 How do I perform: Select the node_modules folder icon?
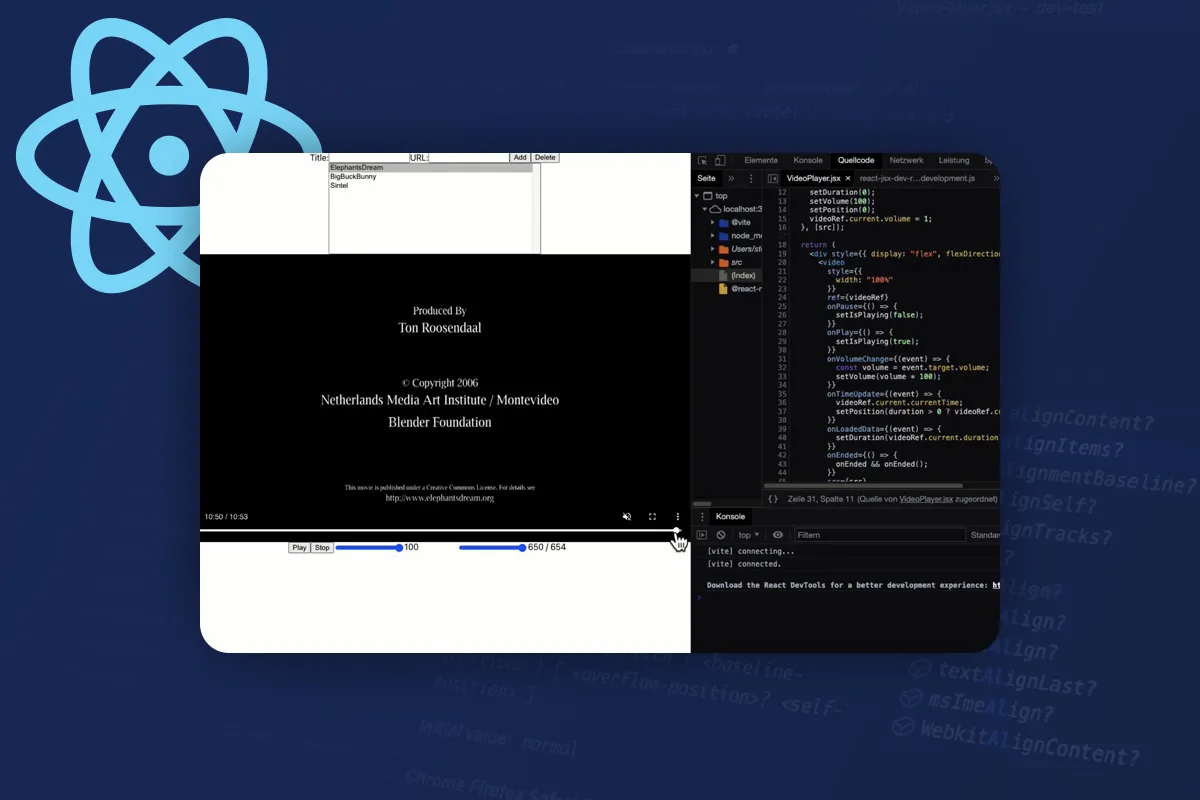[723, 235]
